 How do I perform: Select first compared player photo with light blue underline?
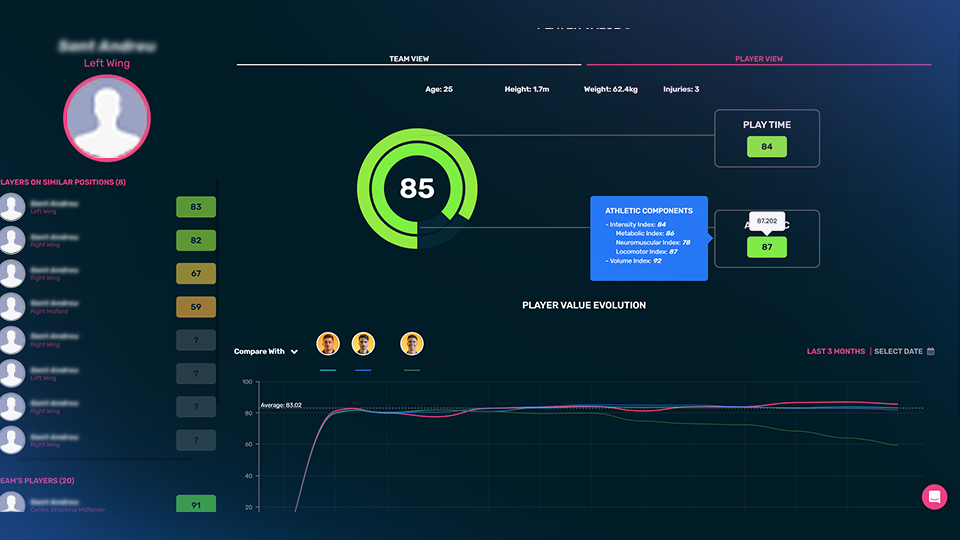[x=328, y=345]
